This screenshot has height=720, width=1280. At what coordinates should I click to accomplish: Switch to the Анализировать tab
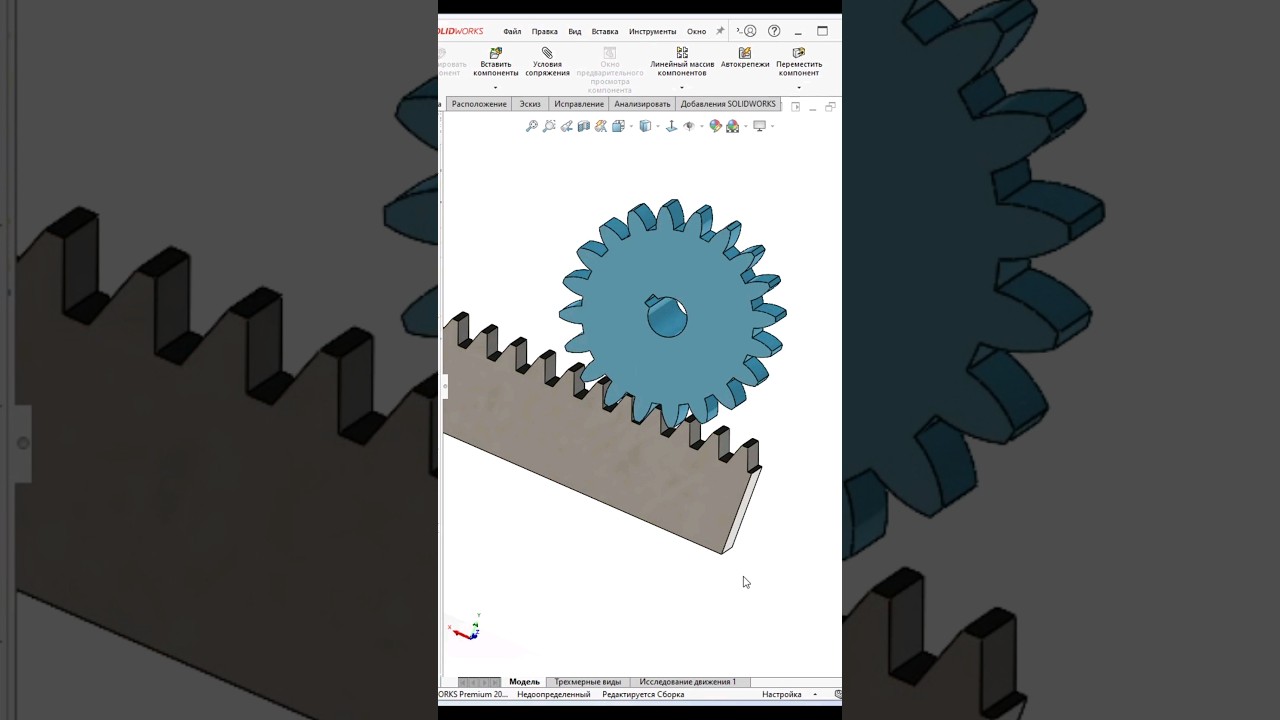(x=642, y=104)
